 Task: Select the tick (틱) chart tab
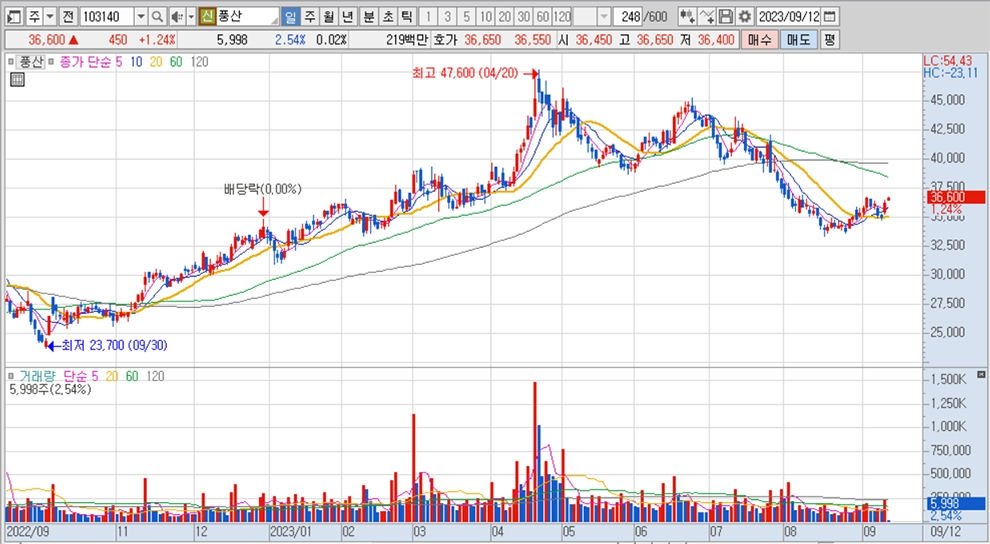point(406,17)
